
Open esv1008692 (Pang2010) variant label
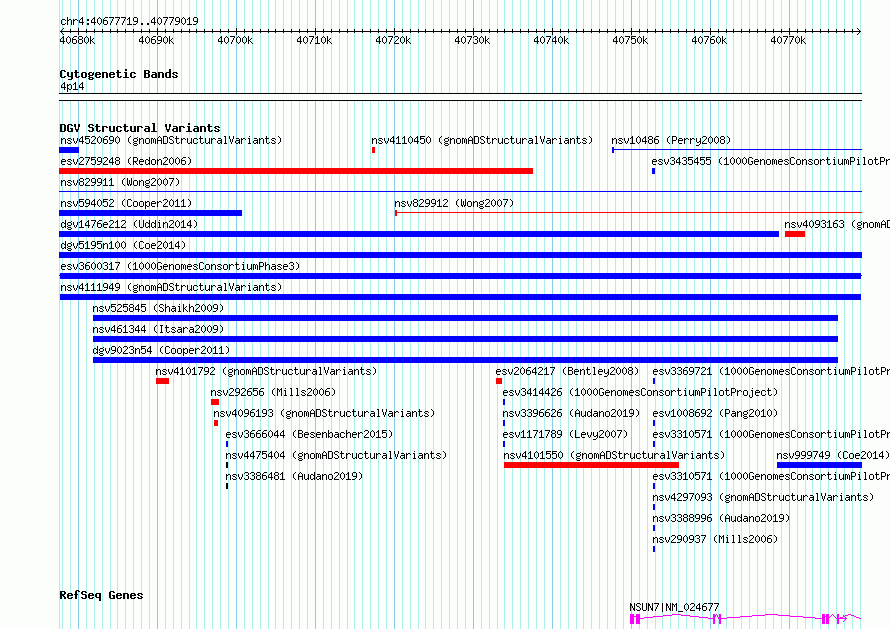715,413
